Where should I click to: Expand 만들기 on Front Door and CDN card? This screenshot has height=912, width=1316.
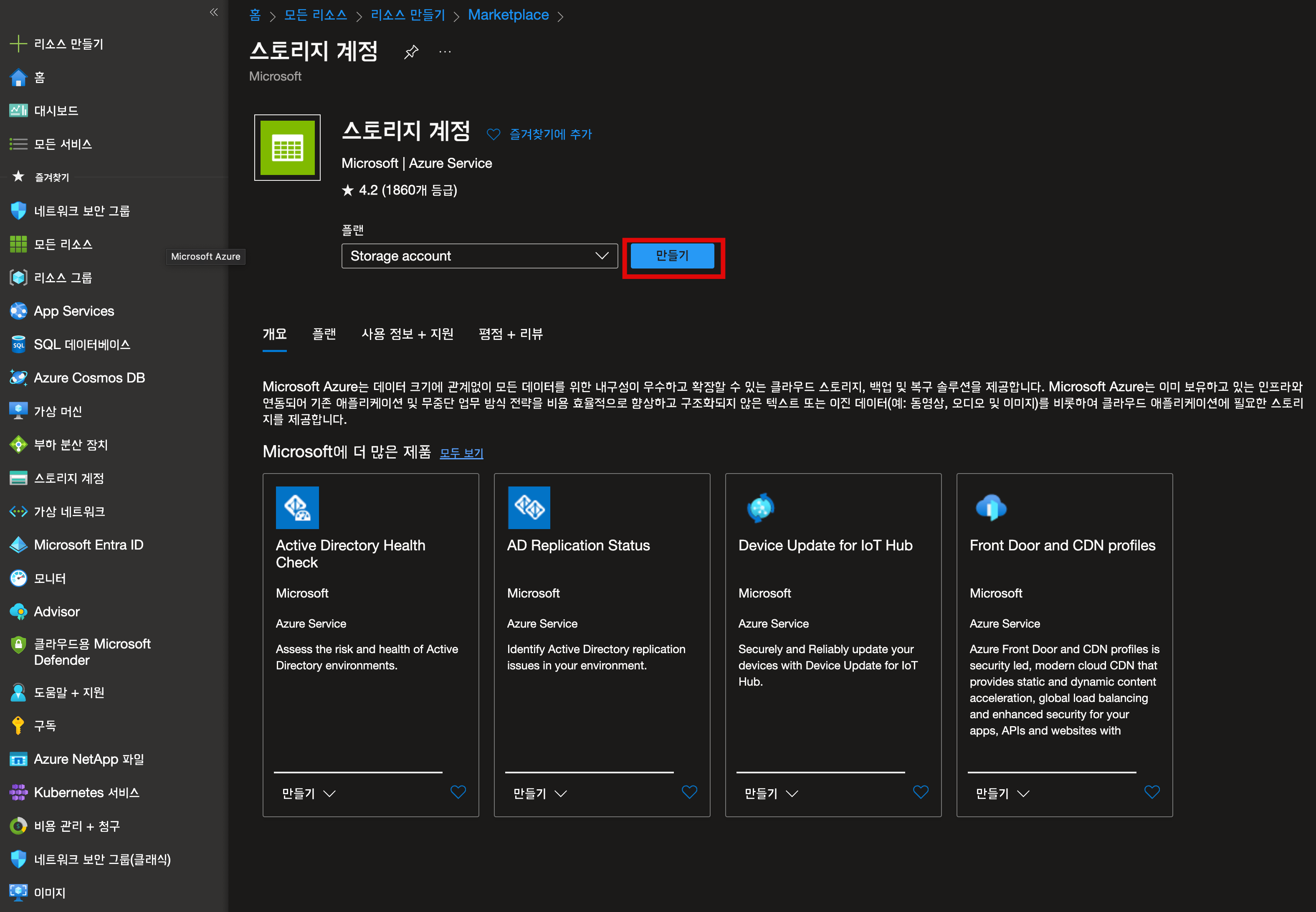point(1002,793)
